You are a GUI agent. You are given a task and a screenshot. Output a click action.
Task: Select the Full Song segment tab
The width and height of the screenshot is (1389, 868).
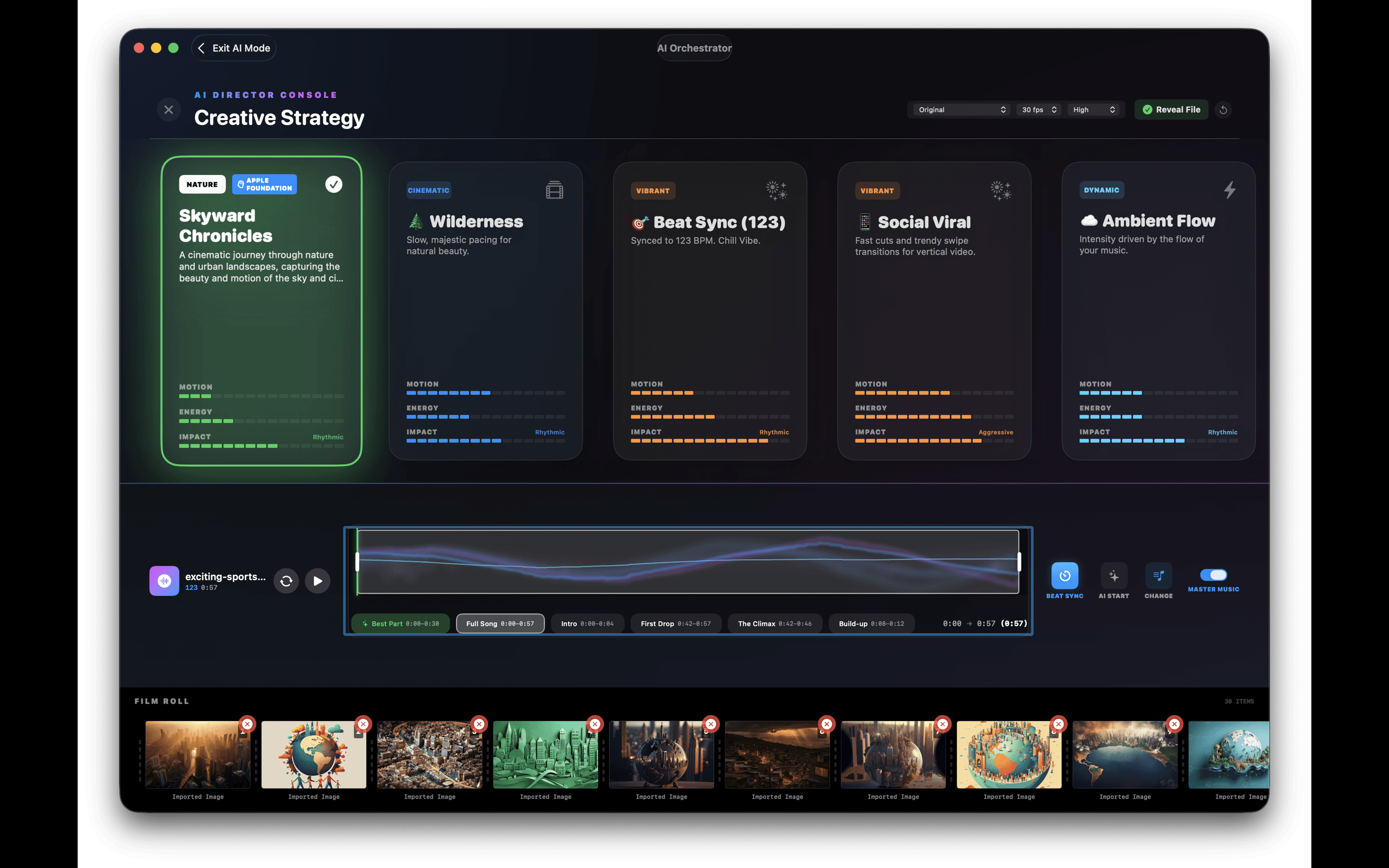pyautogui.click(x=499, y=624)
